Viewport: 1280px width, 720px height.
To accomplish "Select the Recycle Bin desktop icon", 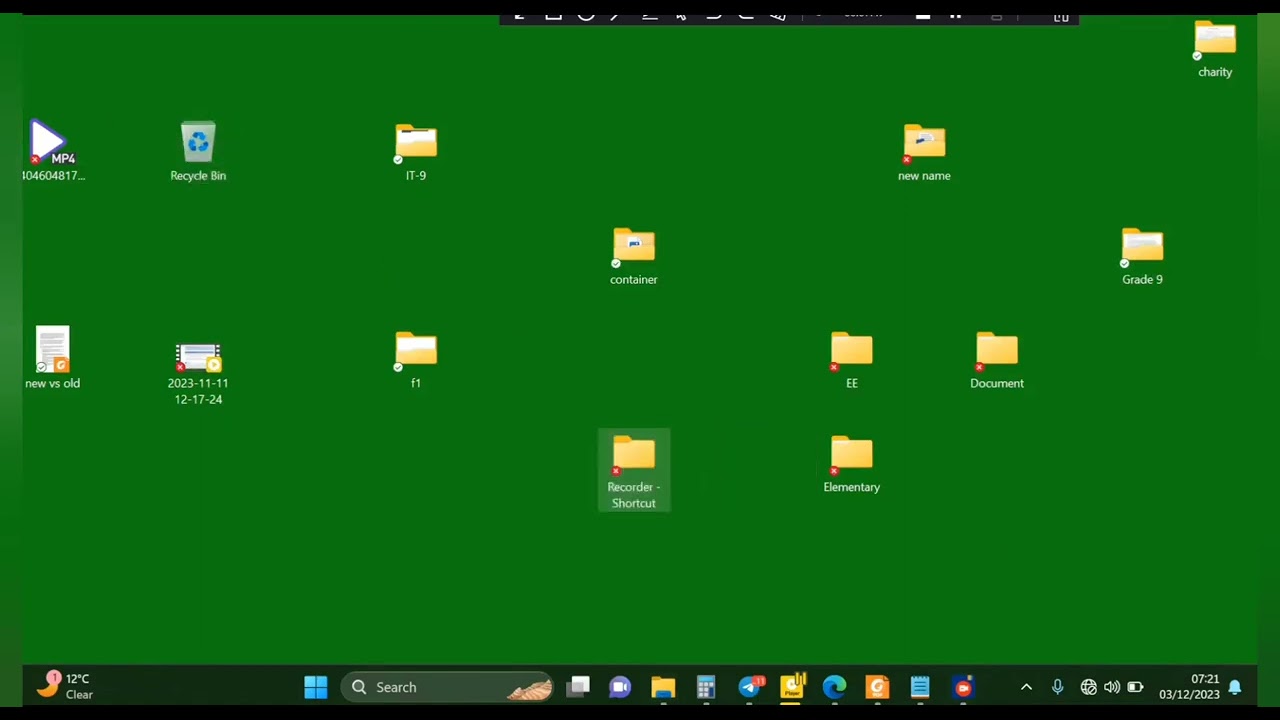I will [198, 152].
